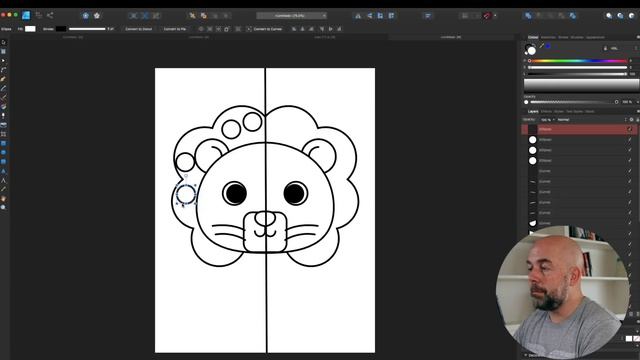Click the Divide boolean operation icon
Image resolution: width=640 pixels, height=360 pixels.
[573, 16]
